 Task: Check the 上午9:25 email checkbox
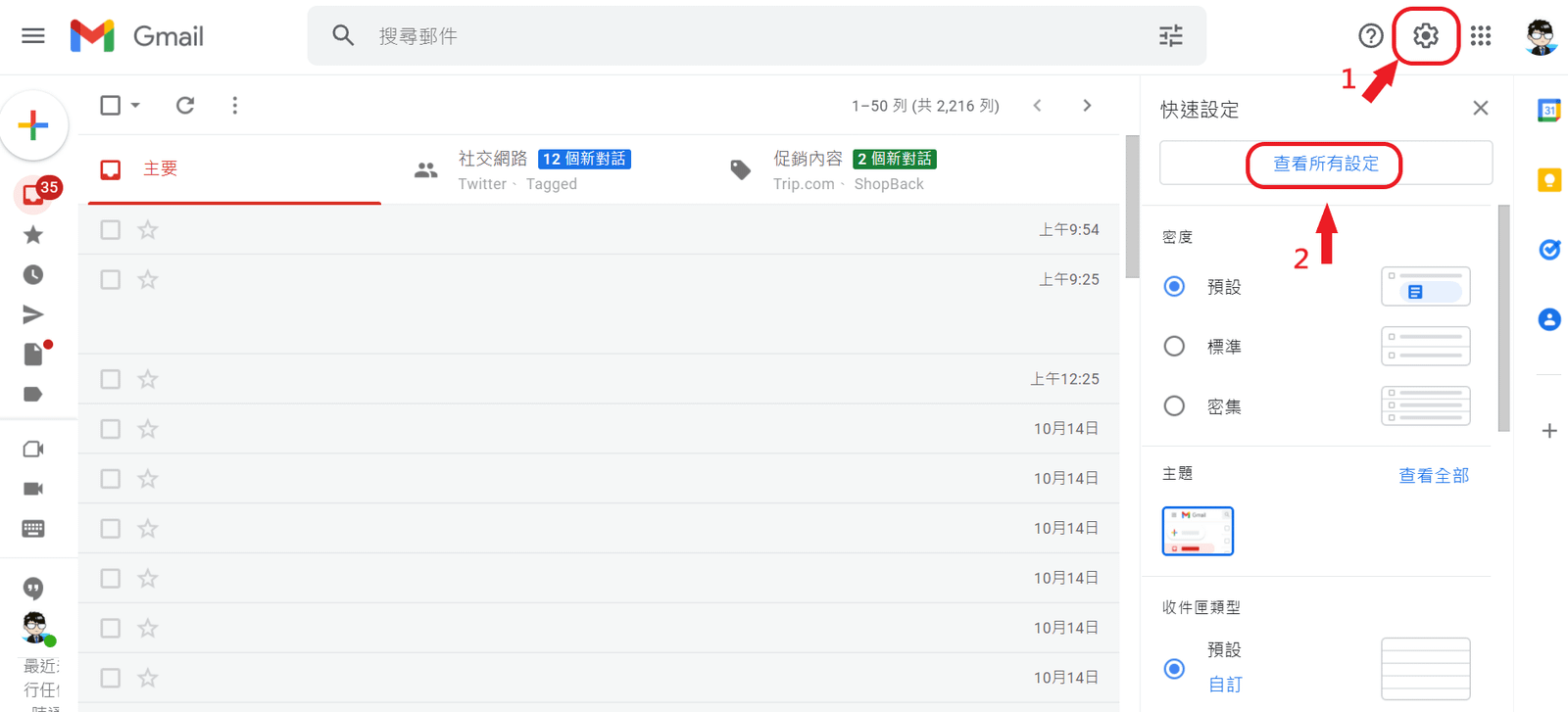click(111, 279)
